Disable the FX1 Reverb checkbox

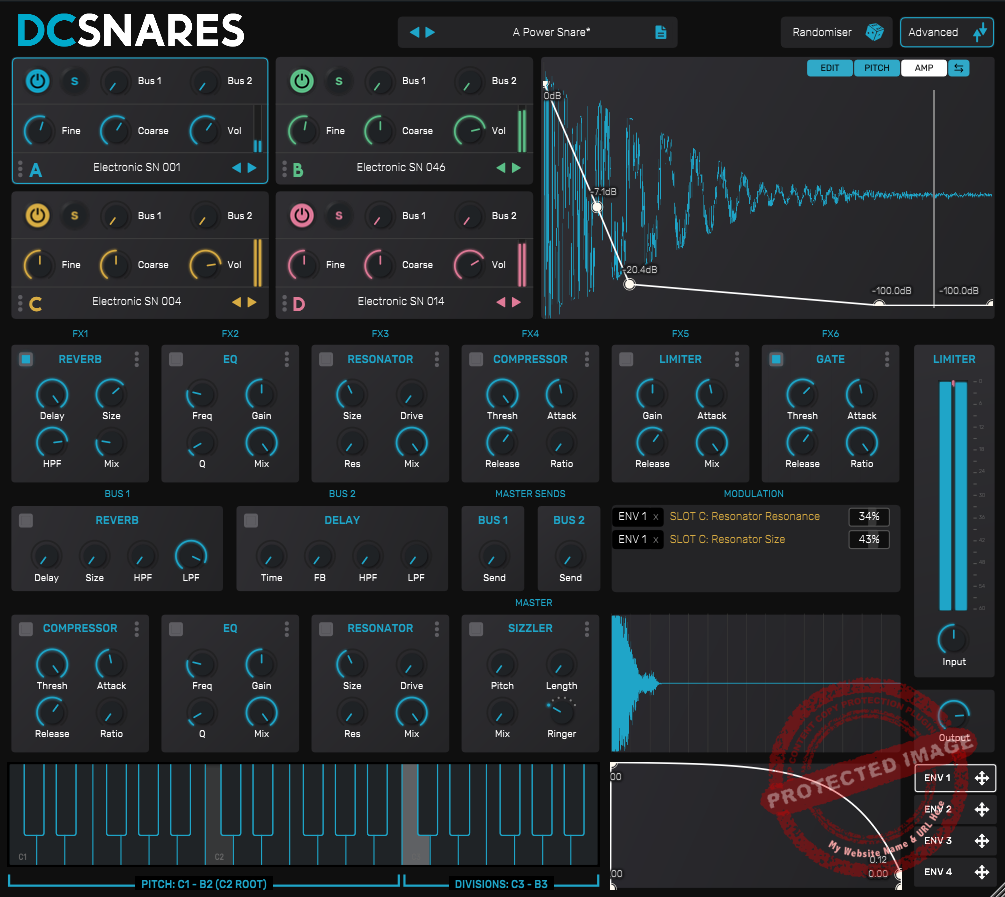[x=26, y=359]
